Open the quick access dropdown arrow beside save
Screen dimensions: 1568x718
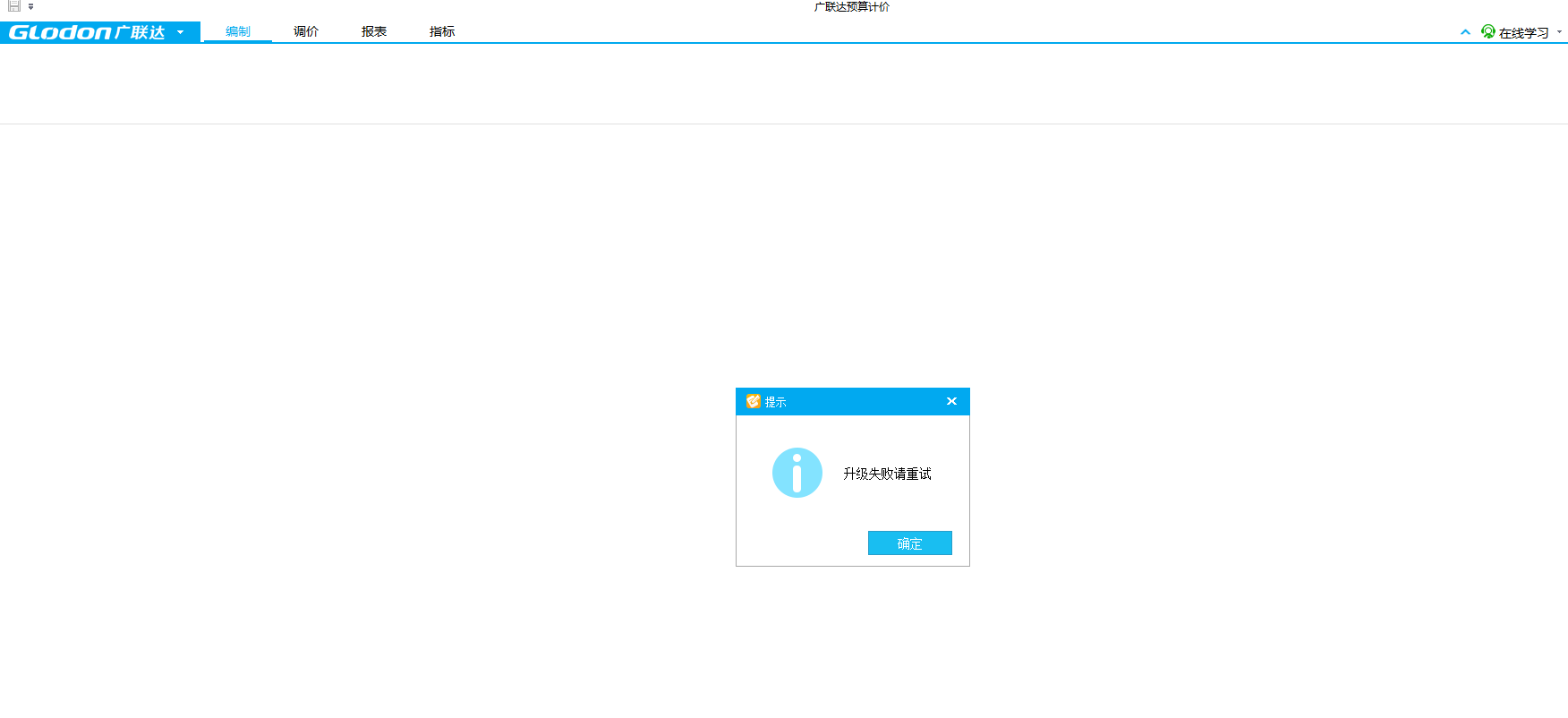click(30, 7)
